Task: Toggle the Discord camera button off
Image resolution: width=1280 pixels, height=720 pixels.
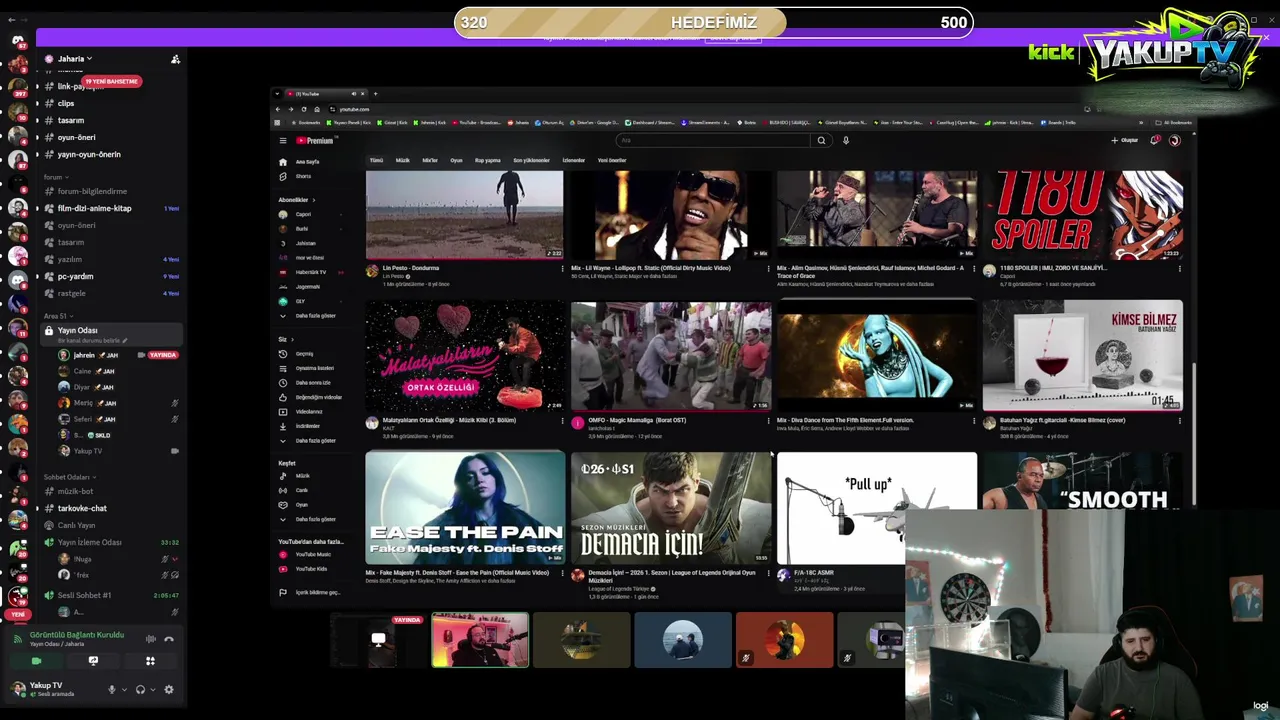Action: [x=36, y=661]
